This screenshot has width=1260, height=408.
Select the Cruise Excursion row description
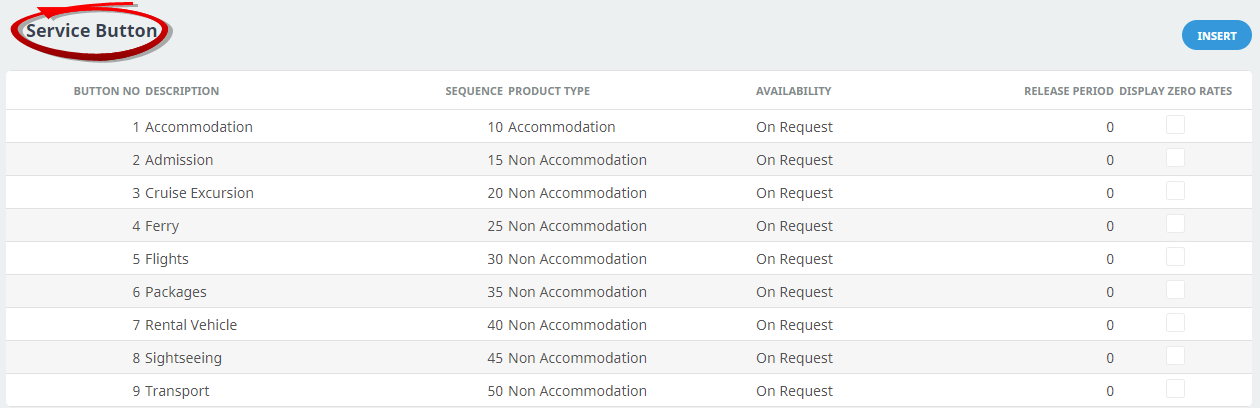(199, 193)
